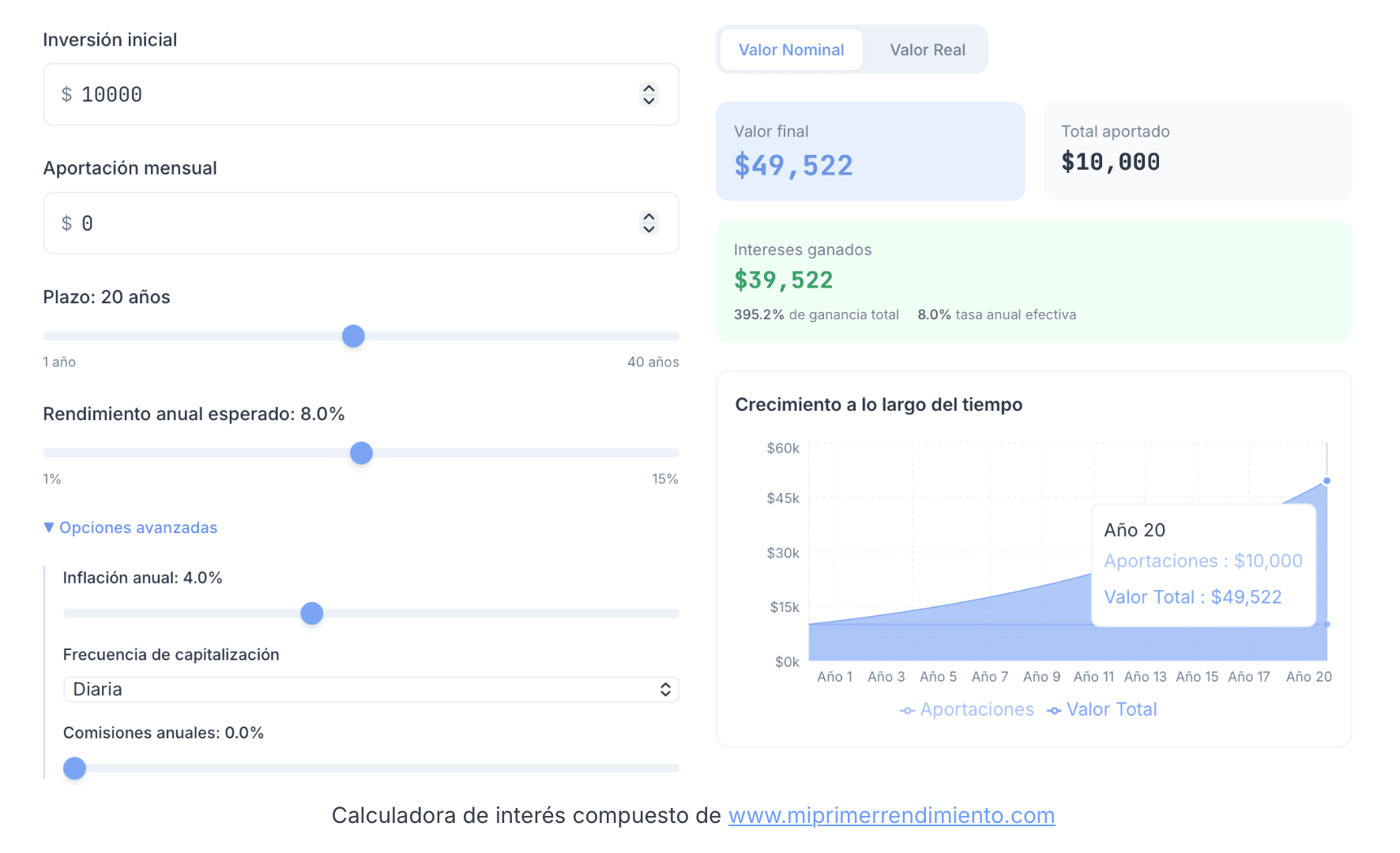The height and width of the screenshot is (853, 1400).
Task: Click the Diaria dropdown chevron arrows
Action: [665, 690]
